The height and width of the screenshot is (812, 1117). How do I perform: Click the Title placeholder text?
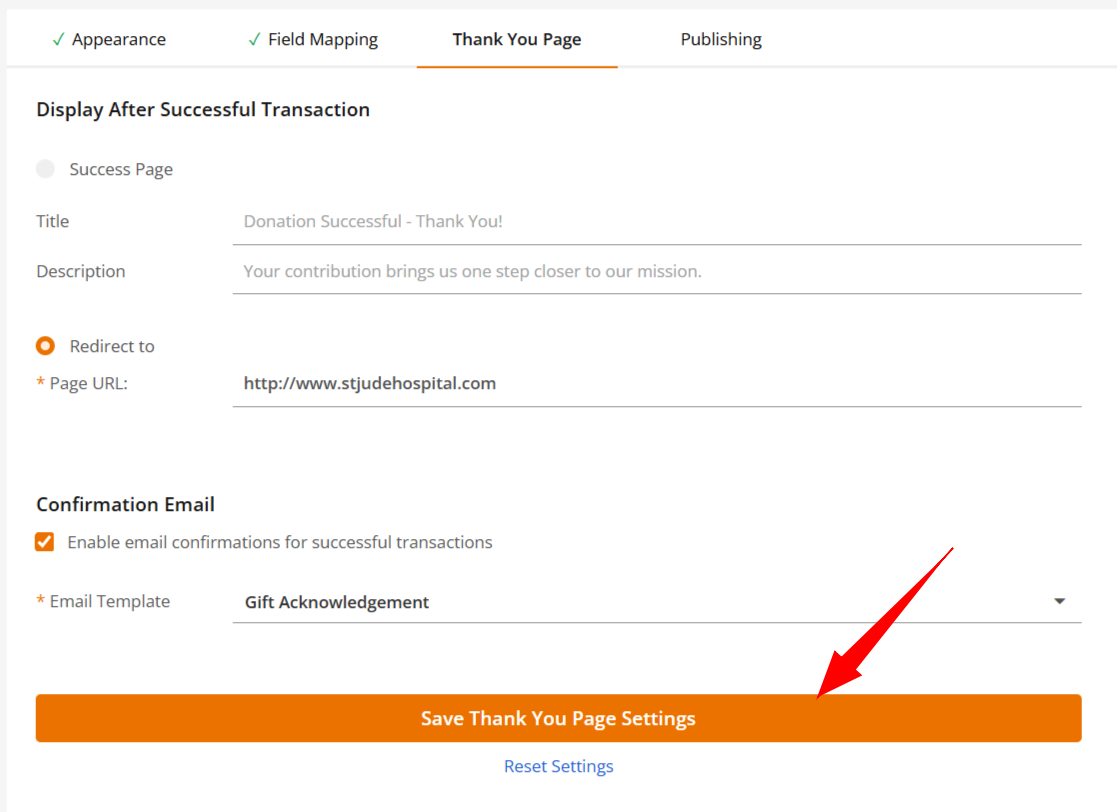[372, 221]
